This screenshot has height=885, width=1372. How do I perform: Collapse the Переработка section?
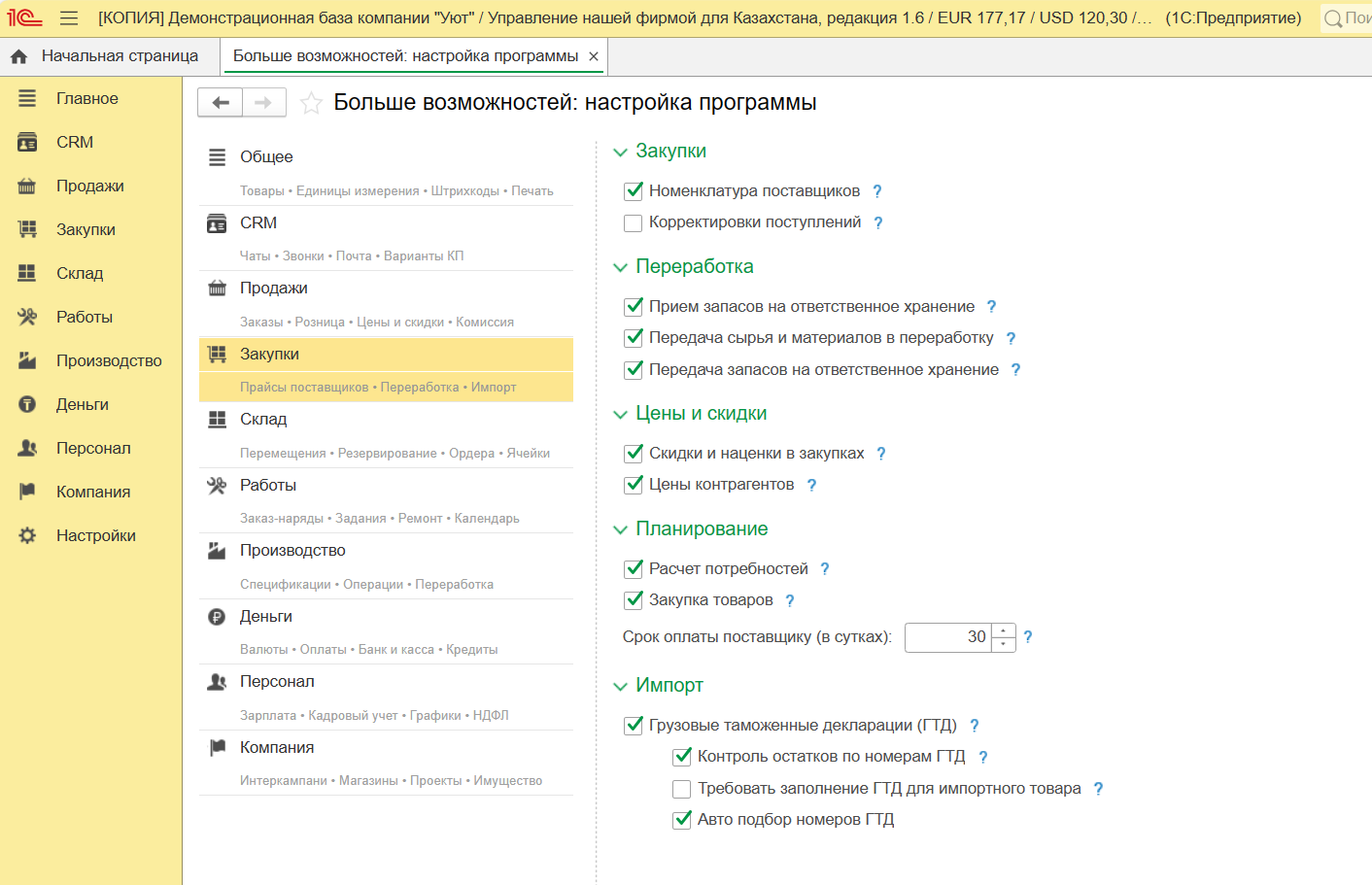[621, 267]
